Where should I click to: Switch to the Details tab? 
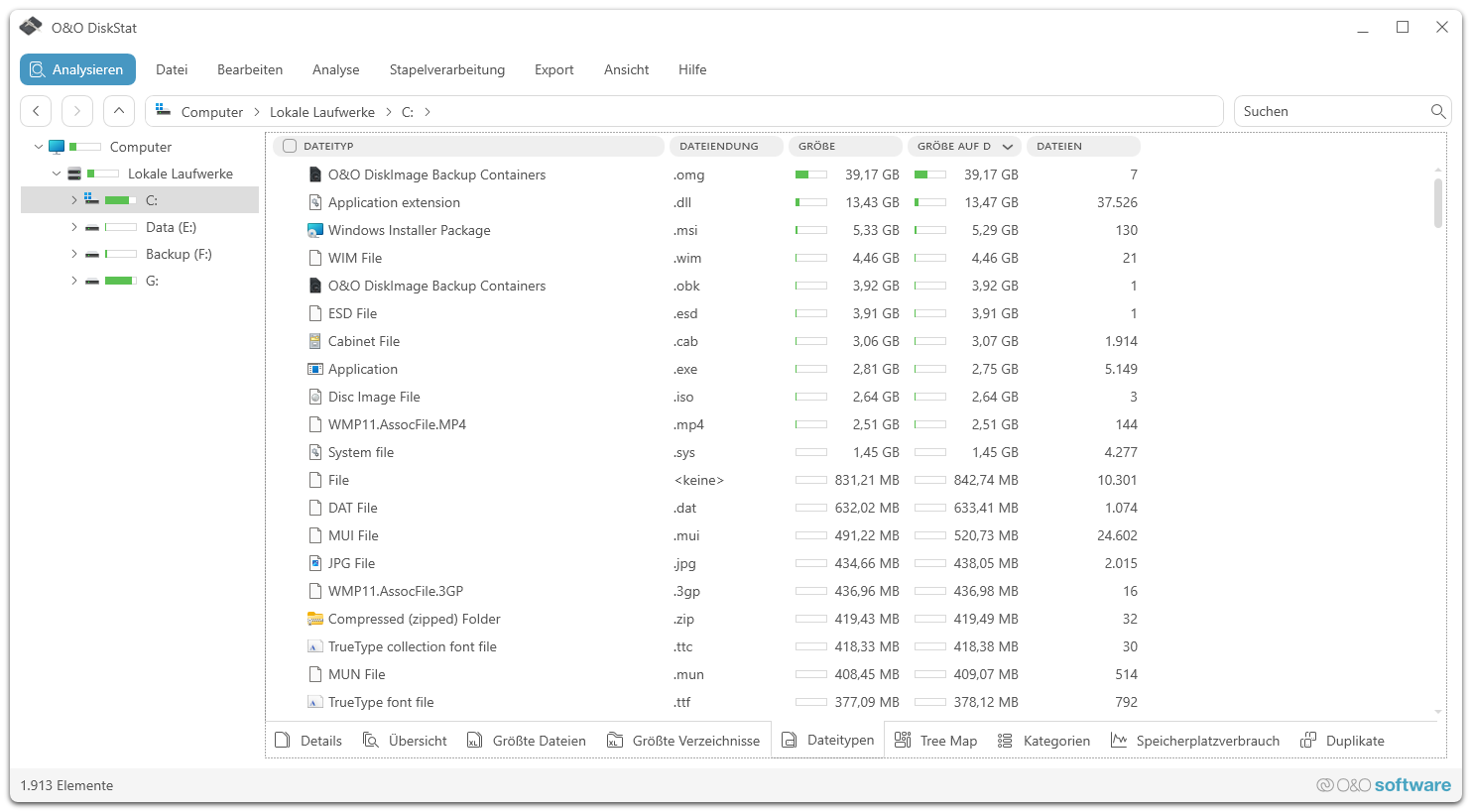coord(308,741)
